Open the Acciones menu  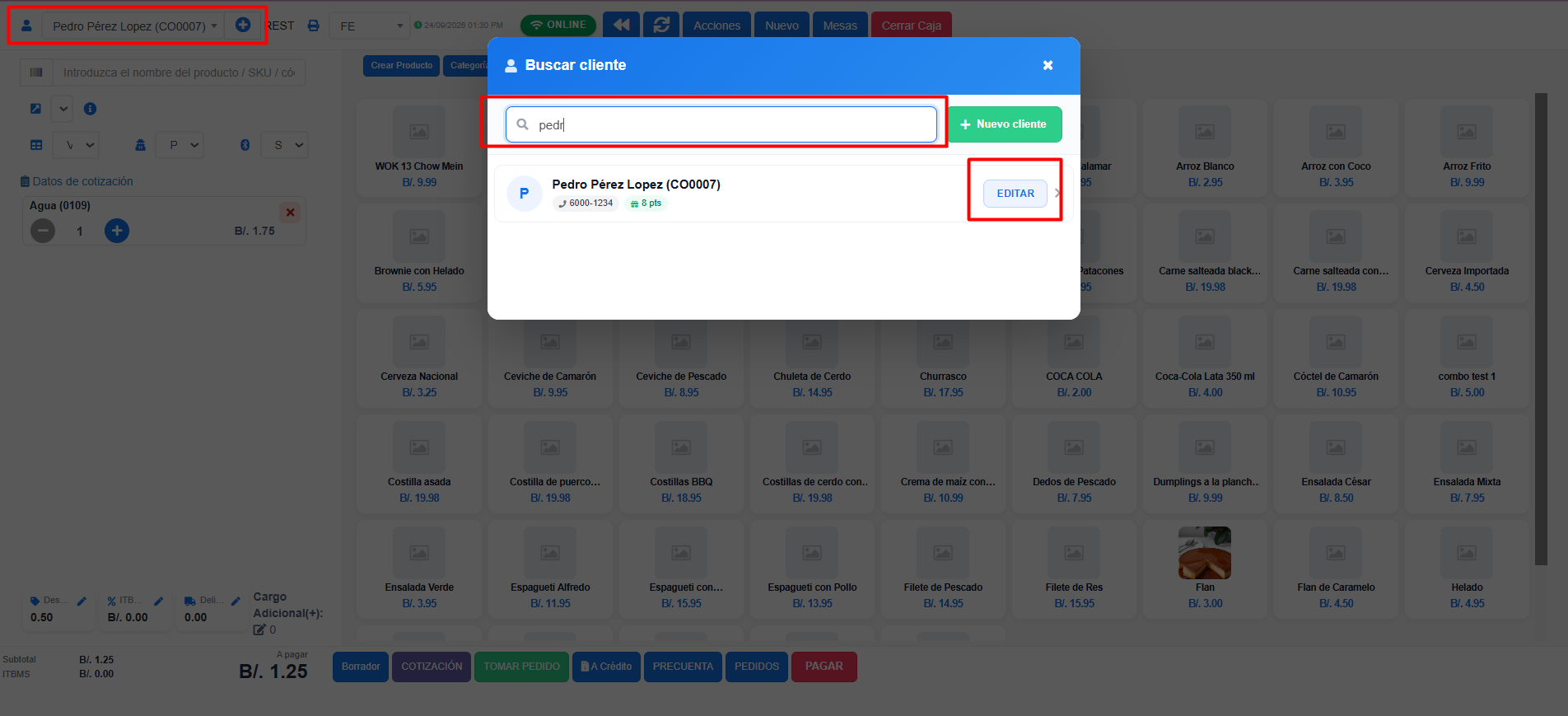click(716, 25)
